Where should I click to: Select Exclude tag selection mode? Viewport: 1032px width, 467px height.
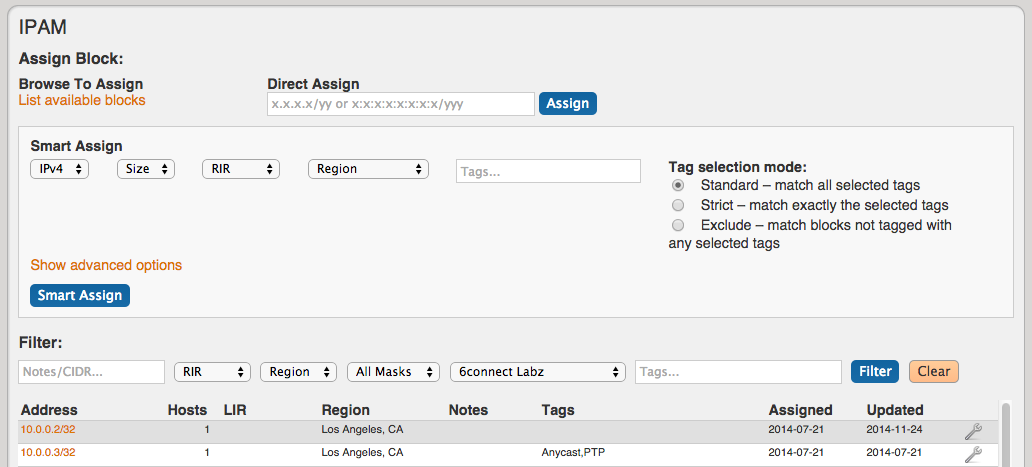pos(678,226)
